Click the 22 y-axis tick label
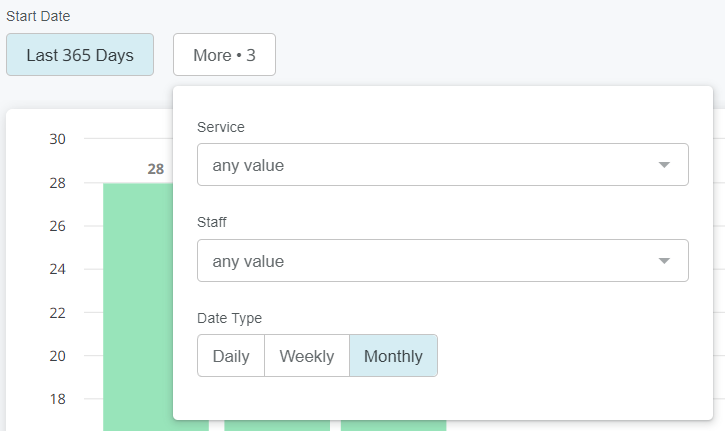The image size is (725, 431). click(x=57, y=313)
